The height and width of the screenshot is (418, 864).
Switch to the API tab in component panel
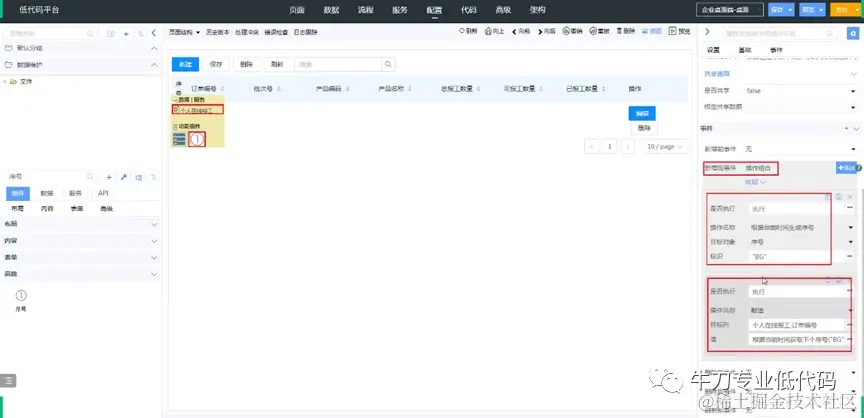tap(103, 193)
